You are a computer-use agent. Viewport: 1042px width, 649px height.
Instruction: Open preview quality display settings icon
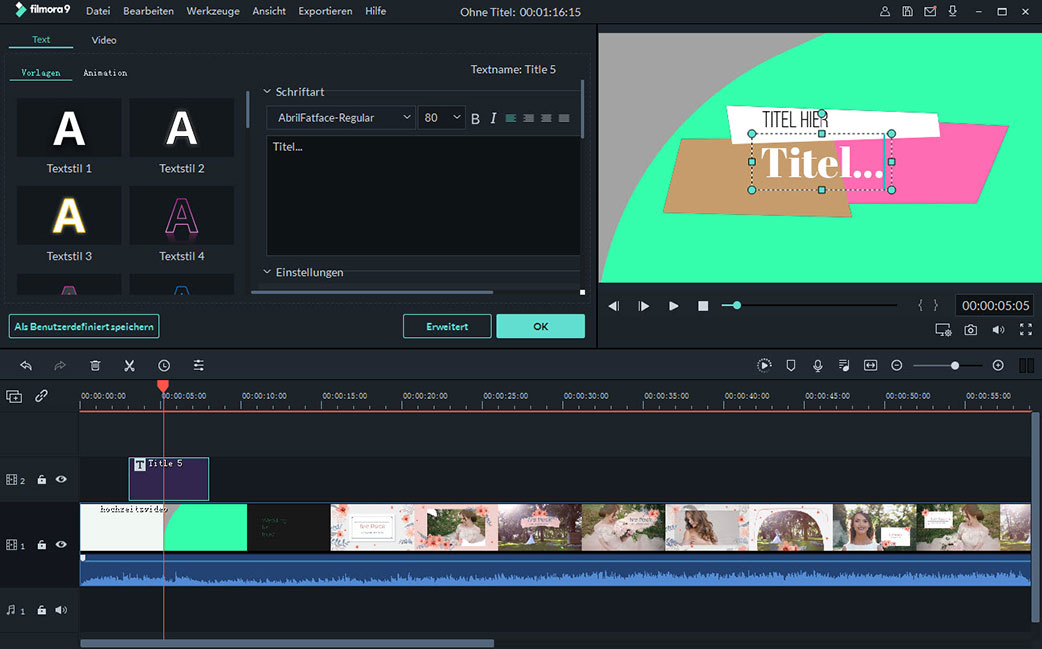point(943,329)
